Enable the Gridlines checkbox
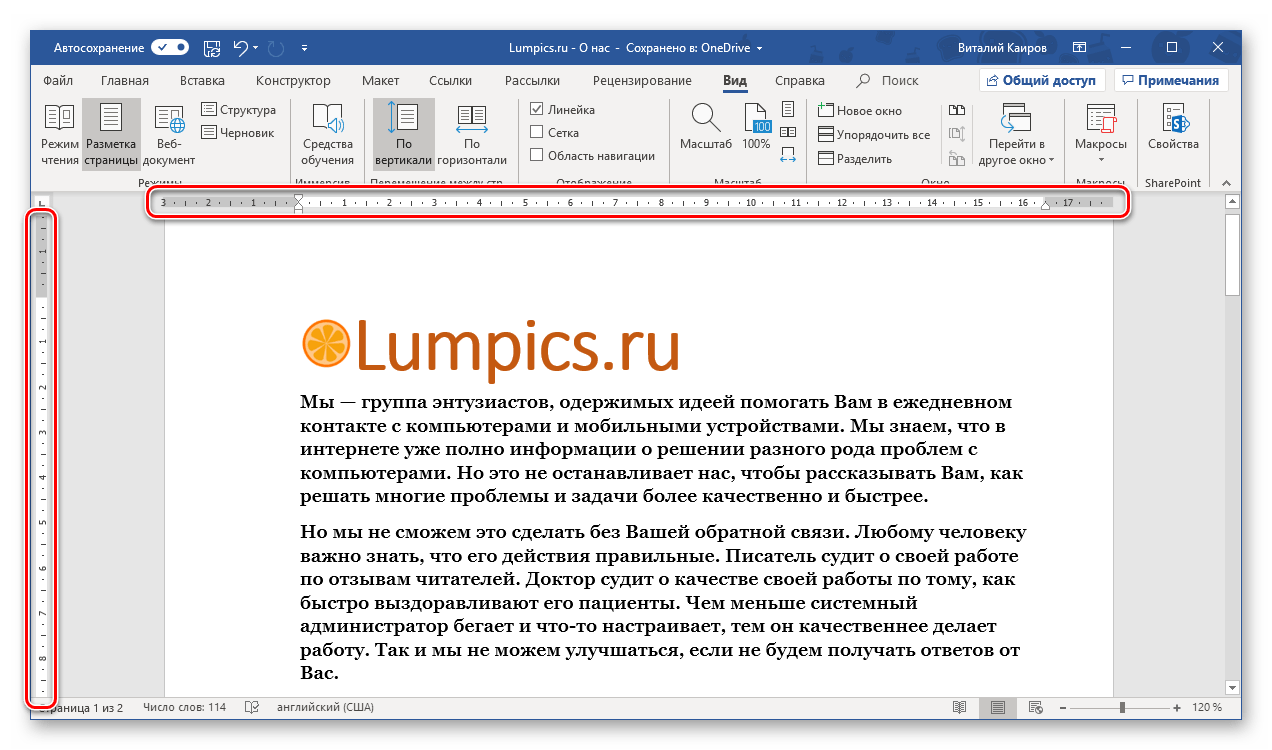The height and width of the screenshot is (750, 1272). pos(537,132)
